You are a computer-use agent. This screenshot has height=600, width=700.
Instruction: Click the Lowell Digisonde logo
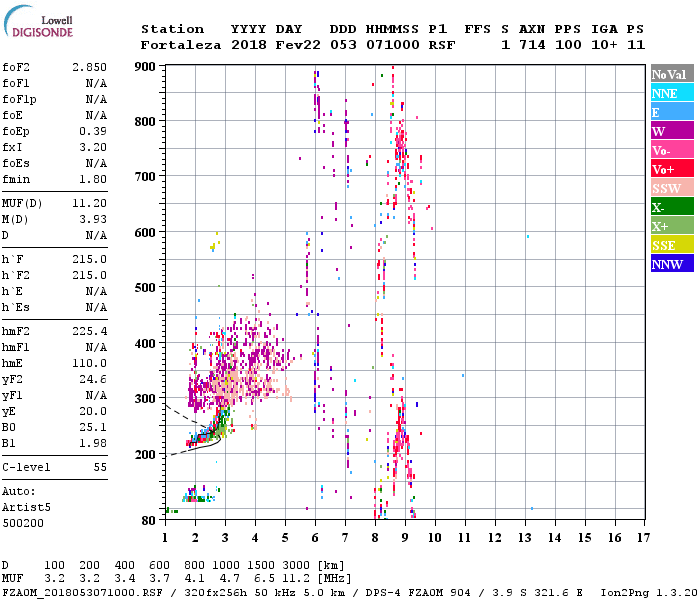(x=38, y=21)
